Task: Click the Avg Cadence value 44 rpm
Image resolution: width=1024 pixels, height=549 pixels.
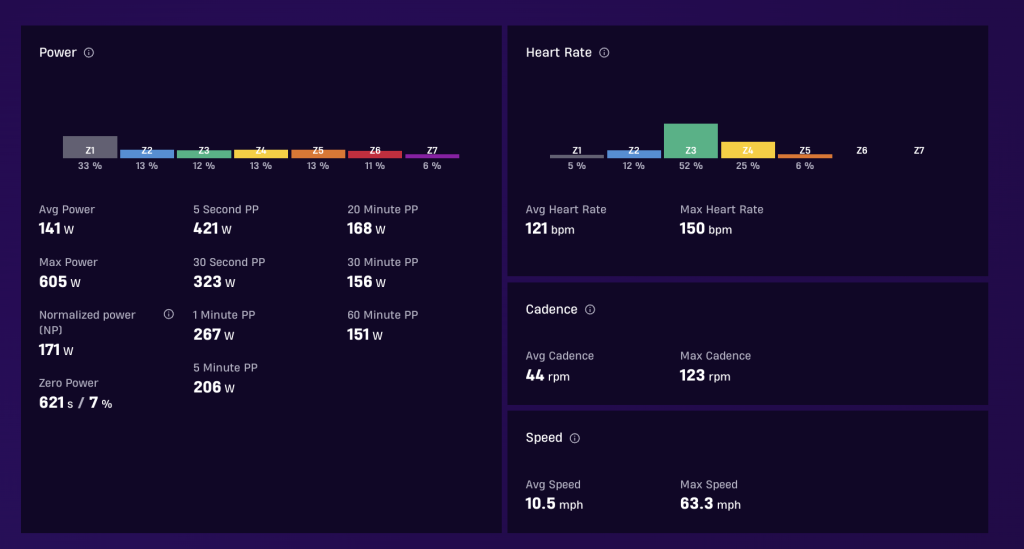Action: tap(547, 376)
